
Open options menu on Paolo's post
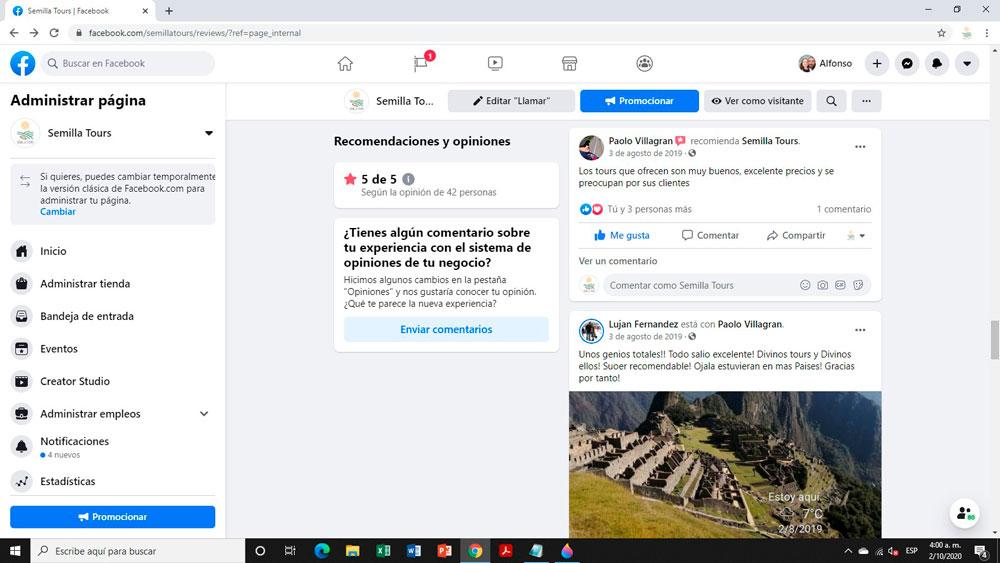(860, 147)
